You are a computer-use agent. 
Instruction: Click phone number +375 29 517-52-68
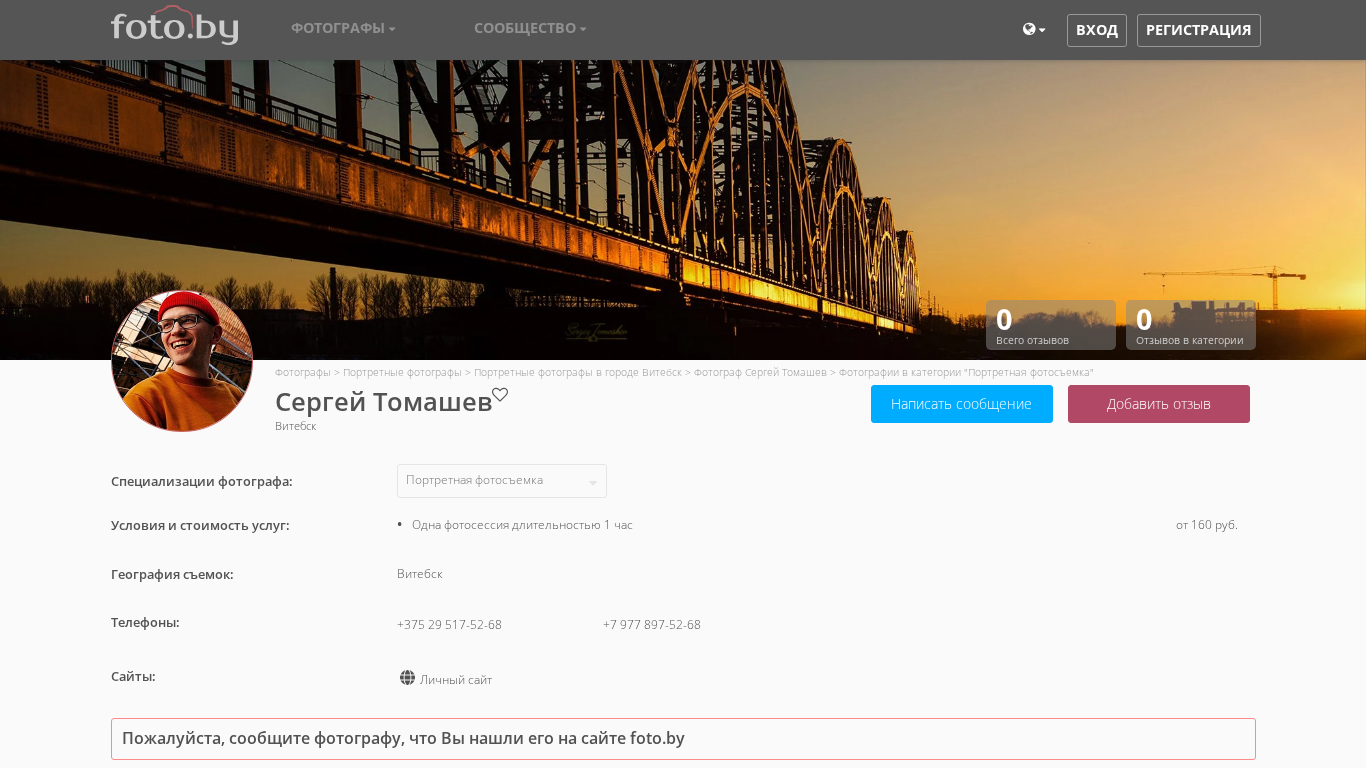(x=449, y=625)
